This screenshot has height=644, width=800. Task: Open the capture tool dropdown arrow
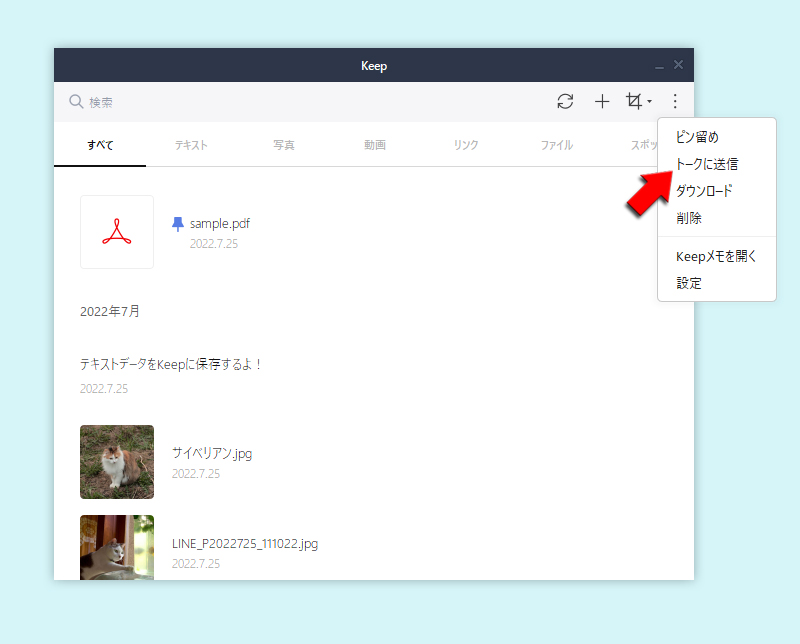tap(648, 103)
